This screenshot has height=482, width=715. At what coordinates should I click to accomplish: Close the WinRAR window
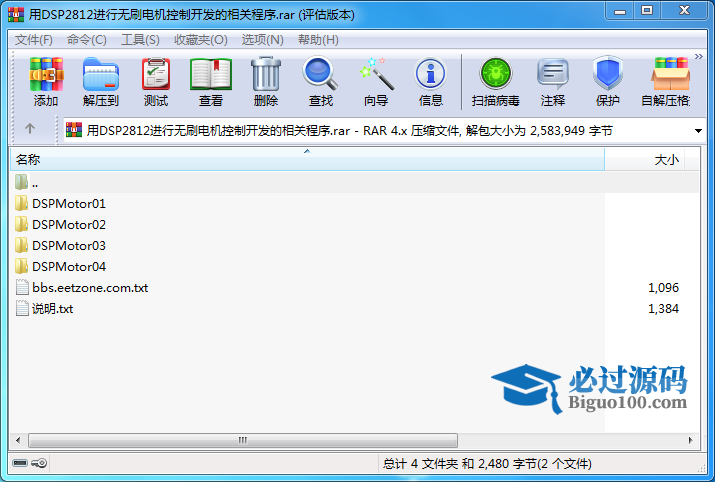(684, 11)
